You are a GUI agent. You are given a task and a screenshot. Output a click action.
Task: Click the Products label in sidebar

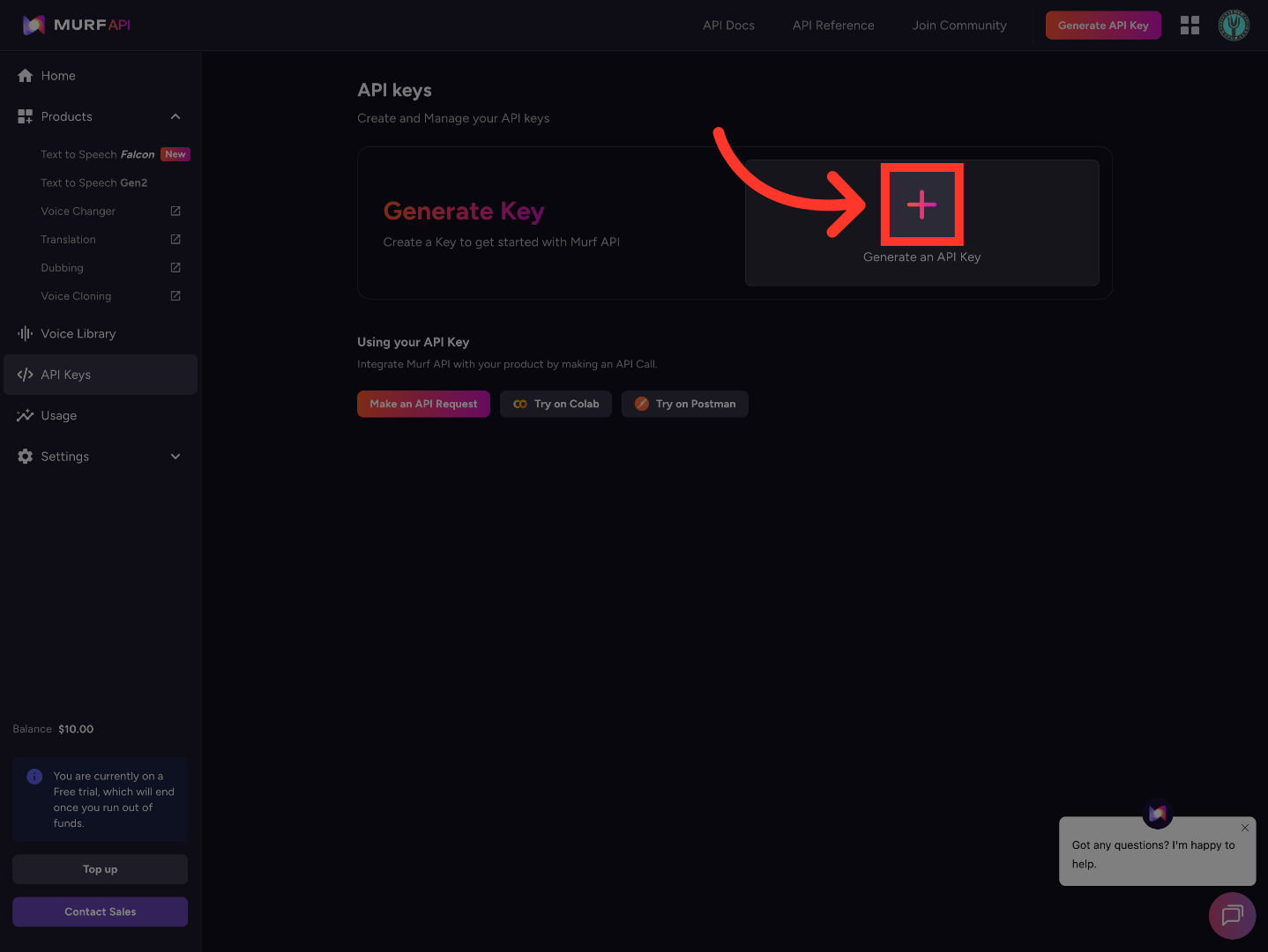coord(67,116)
